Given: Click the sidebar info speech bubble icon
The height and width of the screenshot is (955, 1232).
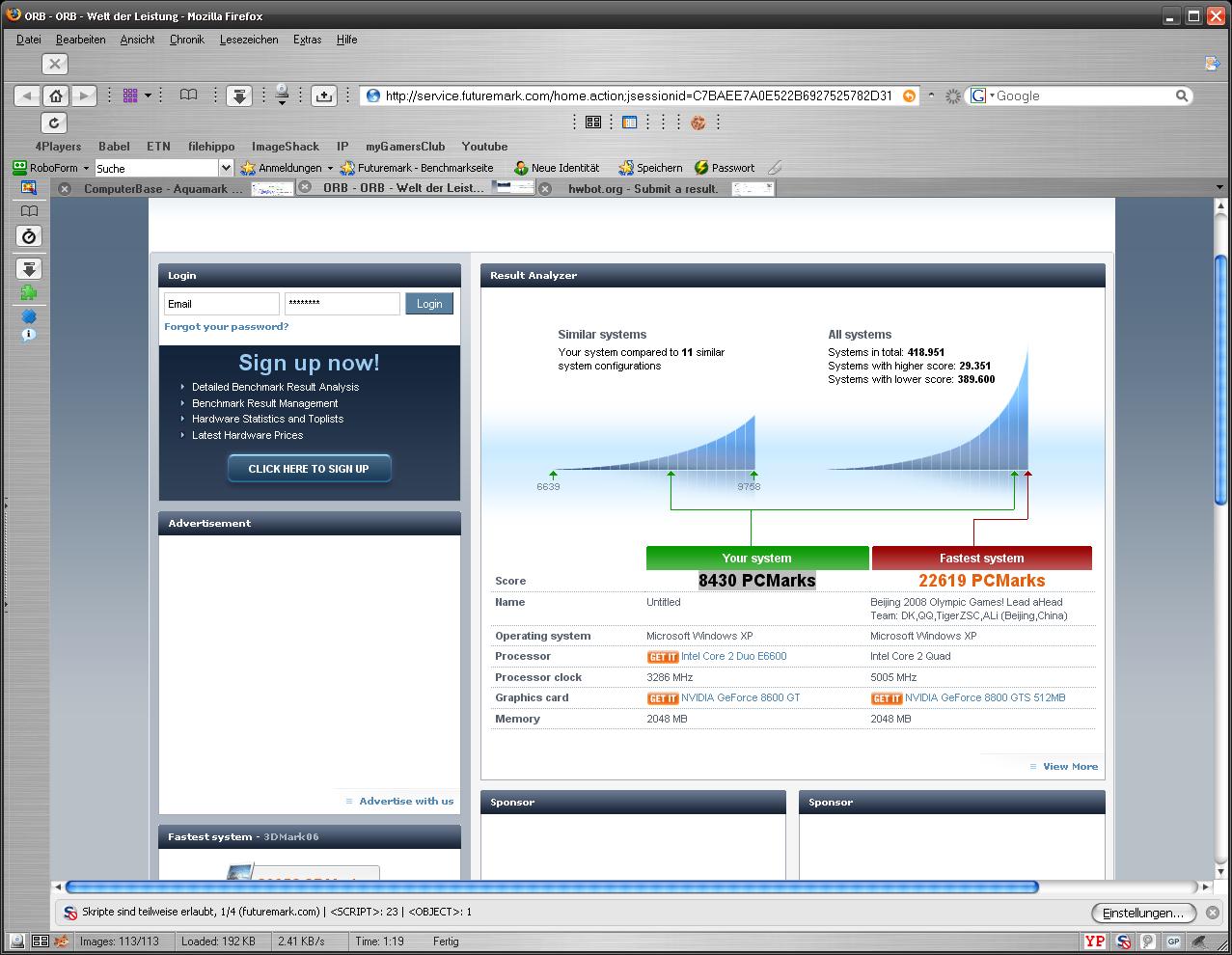Looking at the screenshot, I should [29, 336].
